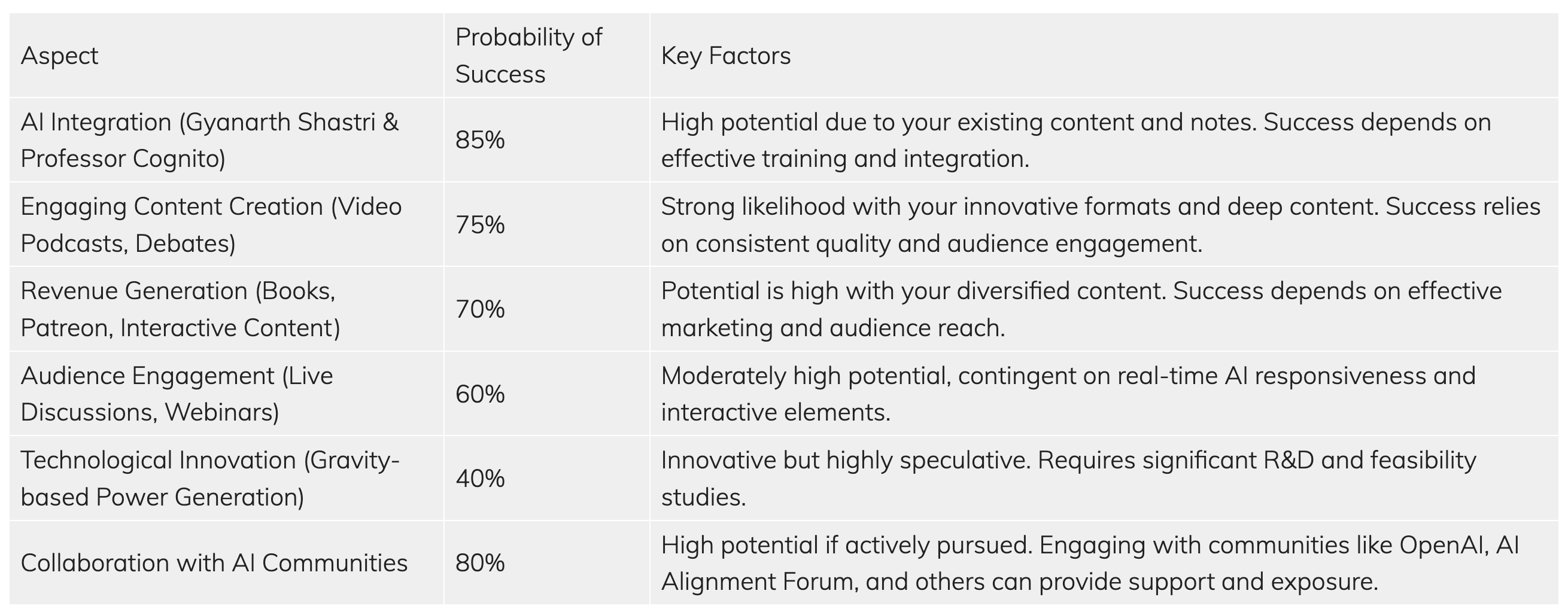Image resolution: width=1568 pixels, height=615 pixels.
Task: Click the 60% probability value
Action: coord(479,394)
